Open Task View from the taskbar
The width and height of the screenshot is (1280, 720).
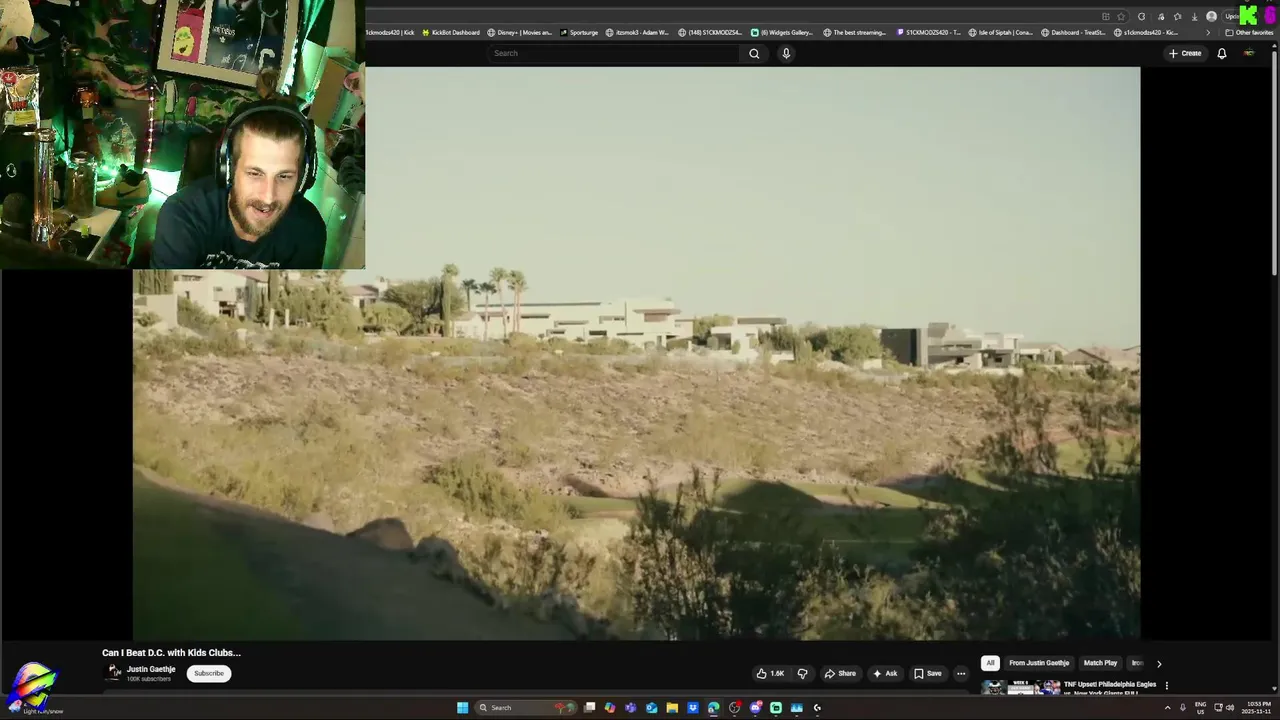(x=590, y=707)
